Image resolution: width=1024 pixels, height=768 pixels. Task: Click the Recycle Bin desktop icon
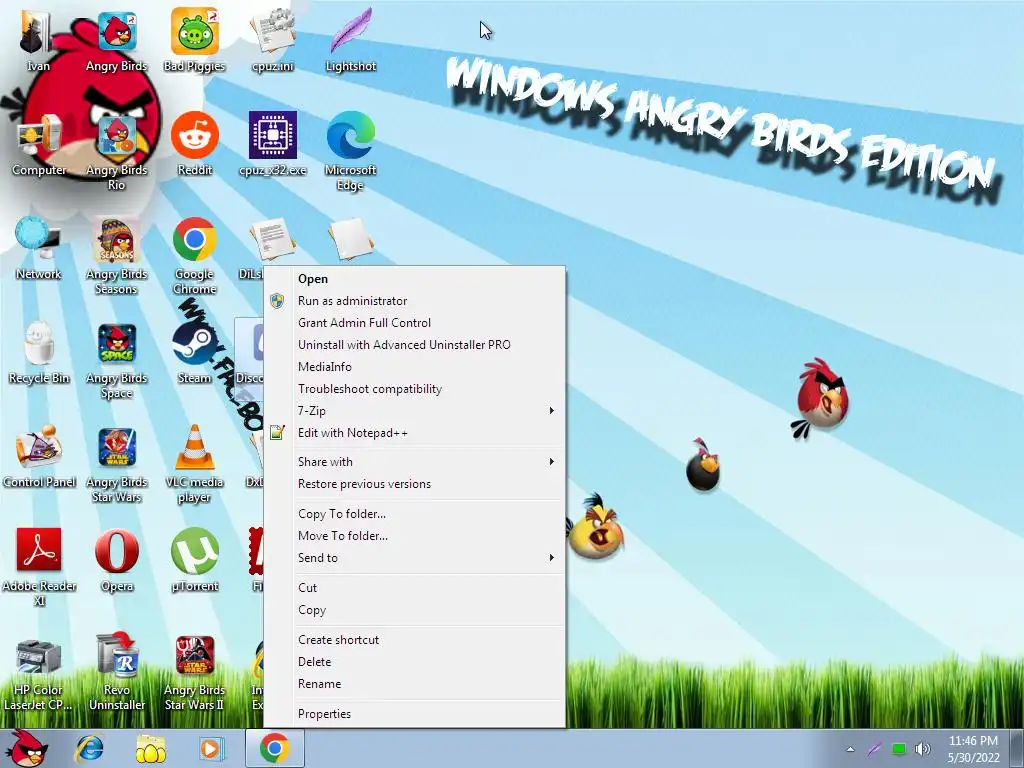point(39,353)
